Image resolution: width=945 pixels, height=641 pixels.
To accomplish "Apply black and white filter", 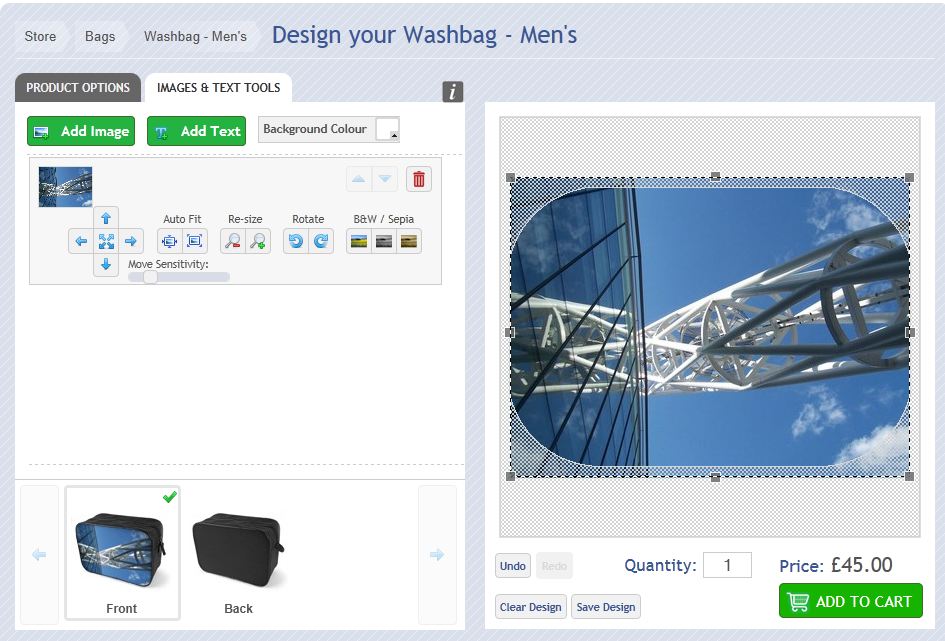I will pos(384,242).
